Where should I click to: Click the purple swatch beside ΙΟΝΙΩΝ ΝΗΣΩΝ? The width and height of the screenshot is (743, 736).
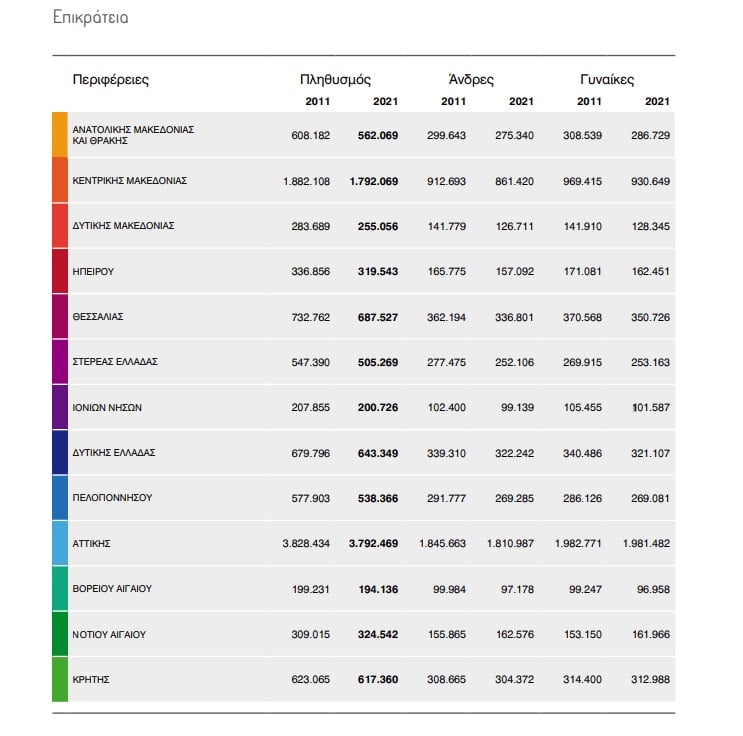60,407
